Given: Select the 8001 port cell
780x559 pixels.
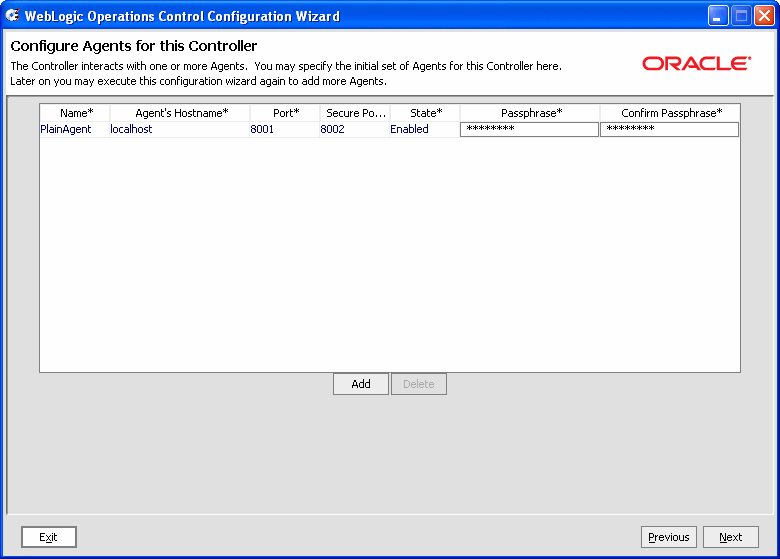Looking at the screenshot, I should (x=285, y=129).
